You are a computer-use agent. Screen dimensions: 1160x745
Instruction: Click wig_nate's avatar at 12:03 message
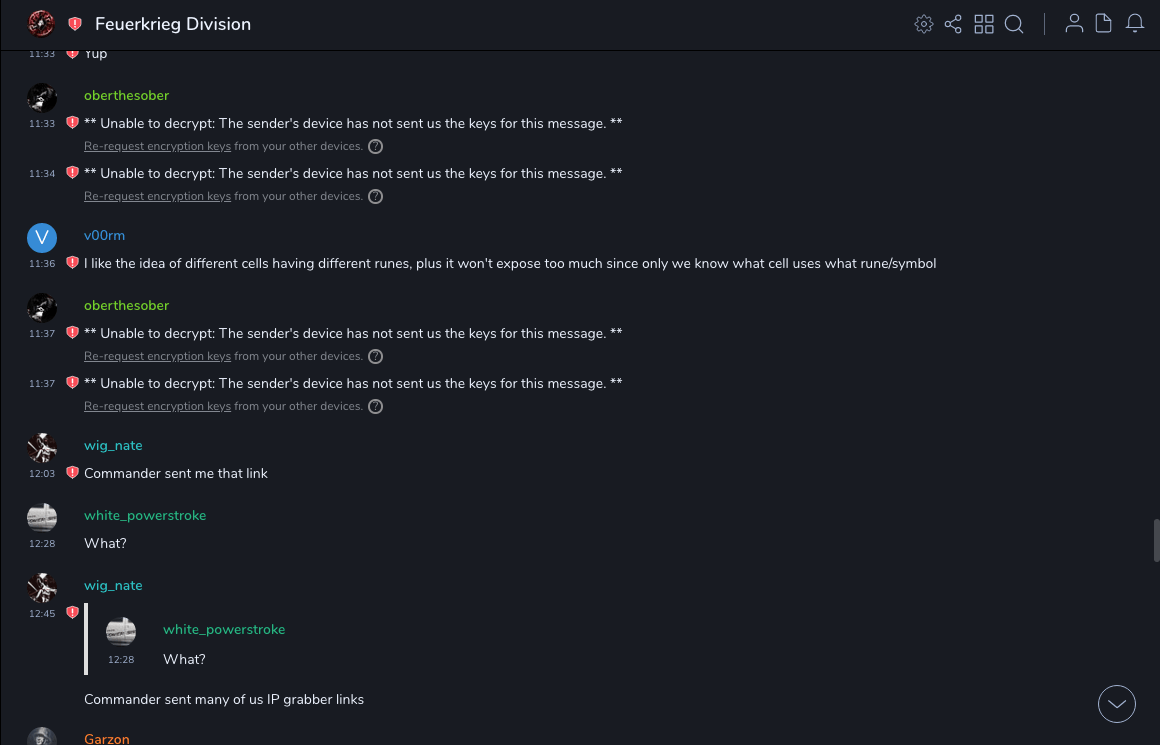(x=41, y=447)
